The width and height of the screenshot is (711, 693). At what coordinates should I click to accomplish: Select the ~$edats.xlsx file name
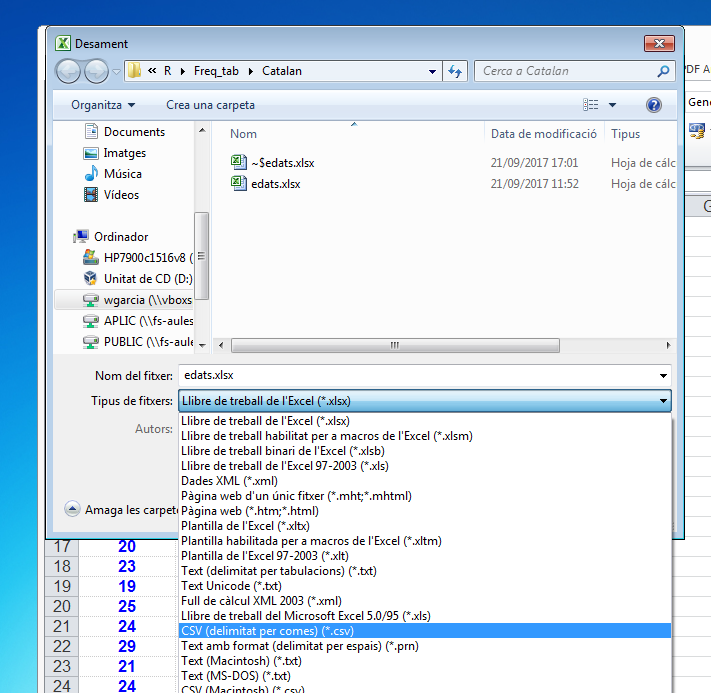pos(282,163)
